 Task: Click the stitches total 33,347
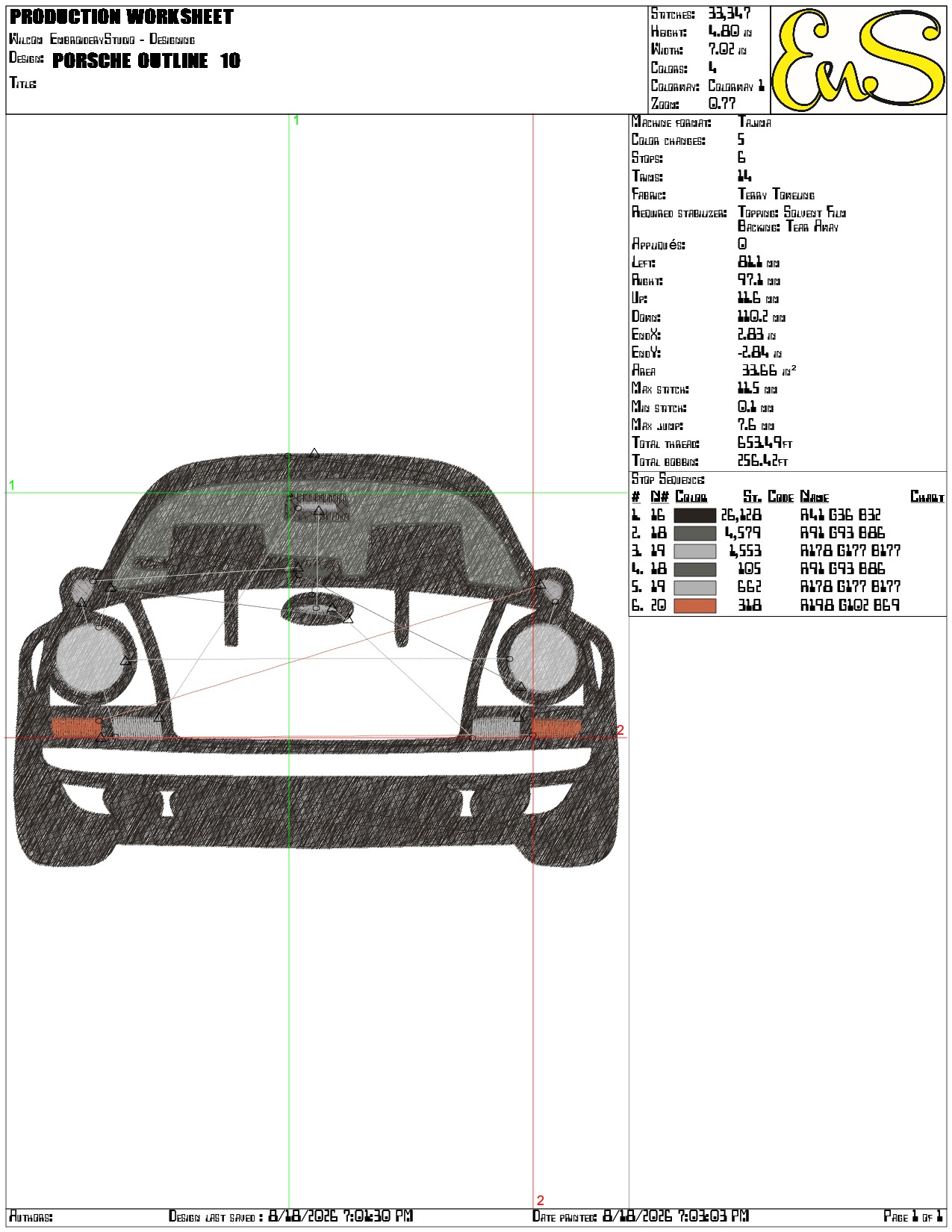click(x=729, y=13)
